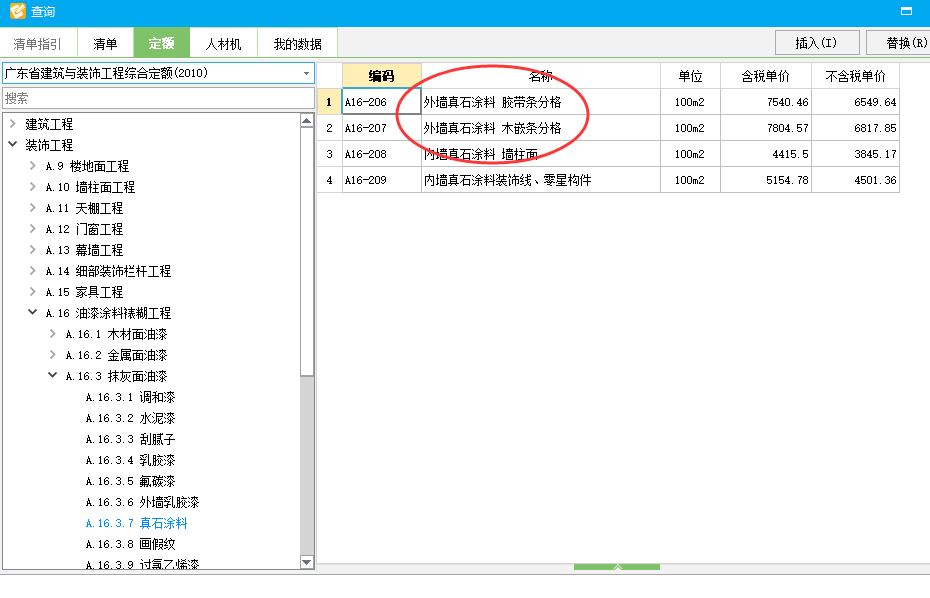This screenshot has width=930, height=598.
Task: Select code cell A16-207
Action: pyautogui.click(x=381, y=128)
